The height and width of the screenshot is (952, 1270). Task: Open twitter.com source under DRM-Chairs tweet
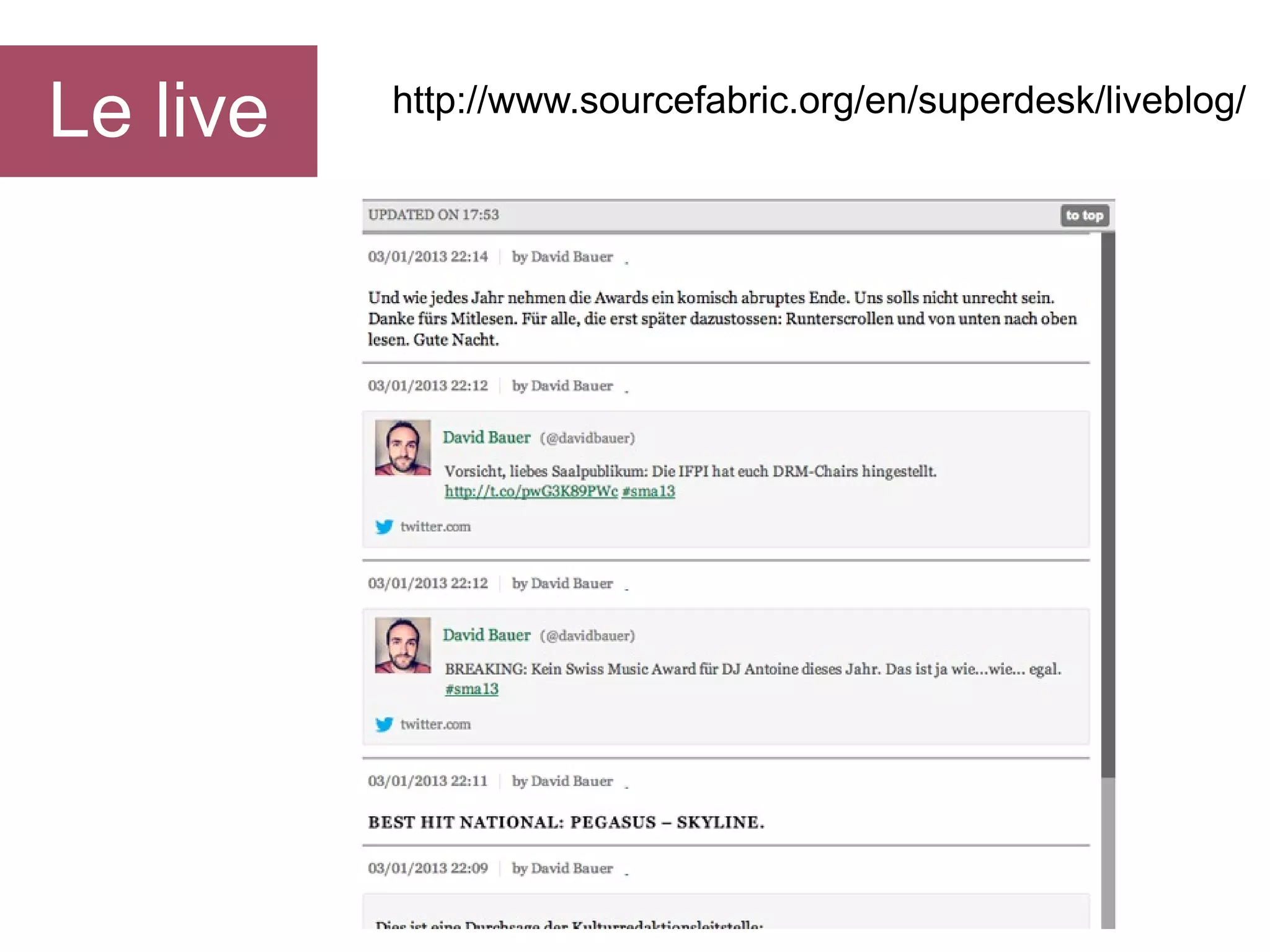(435, 527)
